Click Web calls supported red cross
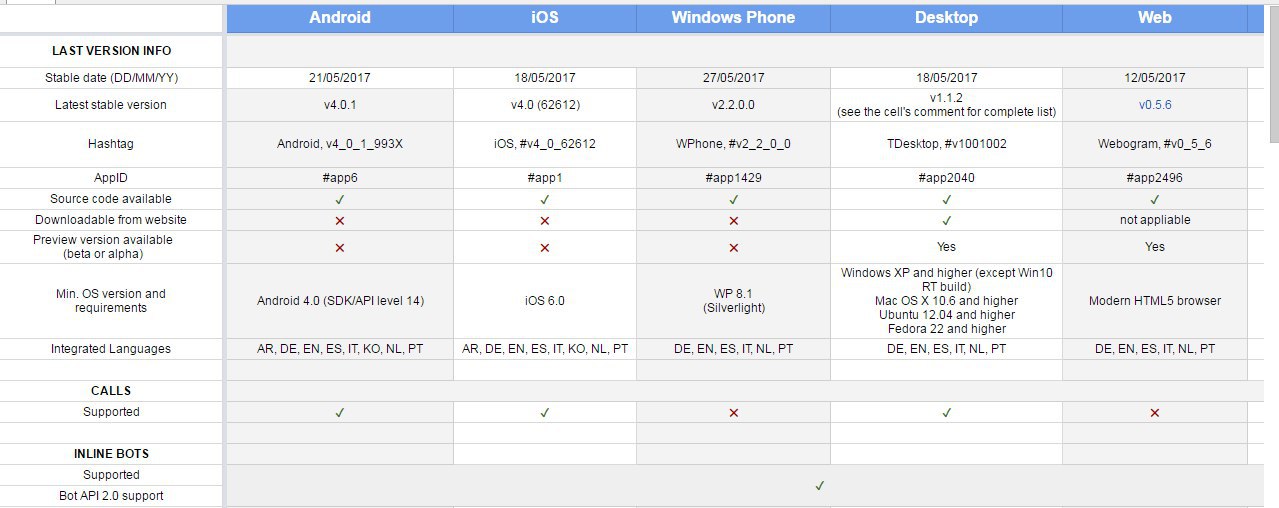The height and width of the screenshot is (508, 1279). (1155, 412)
